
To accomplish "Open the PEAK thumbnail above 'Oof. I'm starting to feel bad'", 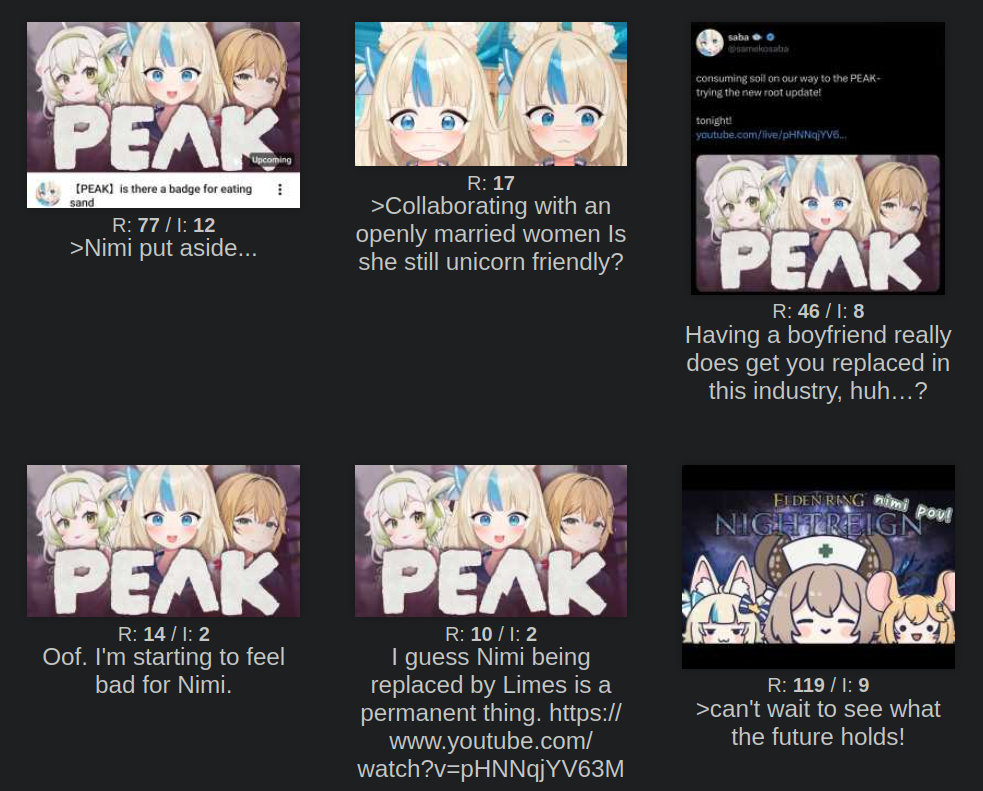I will (163, 540).
